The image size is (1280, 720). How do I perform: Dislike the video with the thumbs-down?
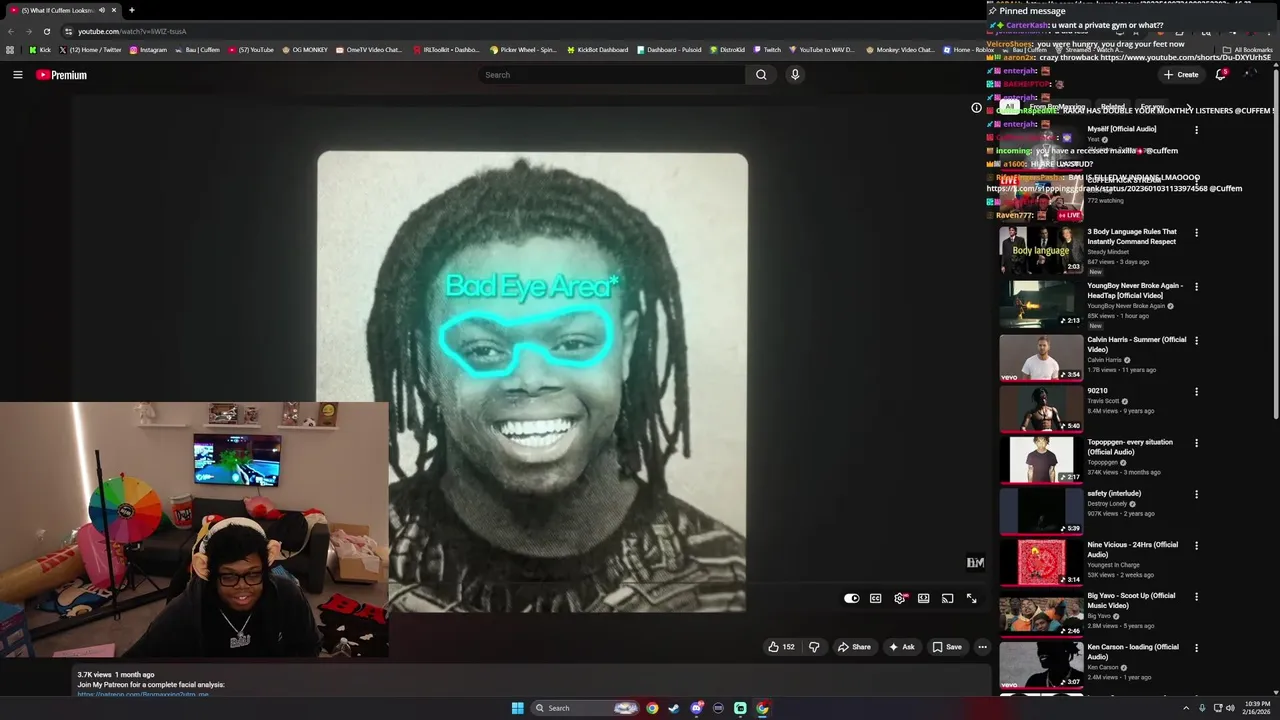click(x=814, y=647)
